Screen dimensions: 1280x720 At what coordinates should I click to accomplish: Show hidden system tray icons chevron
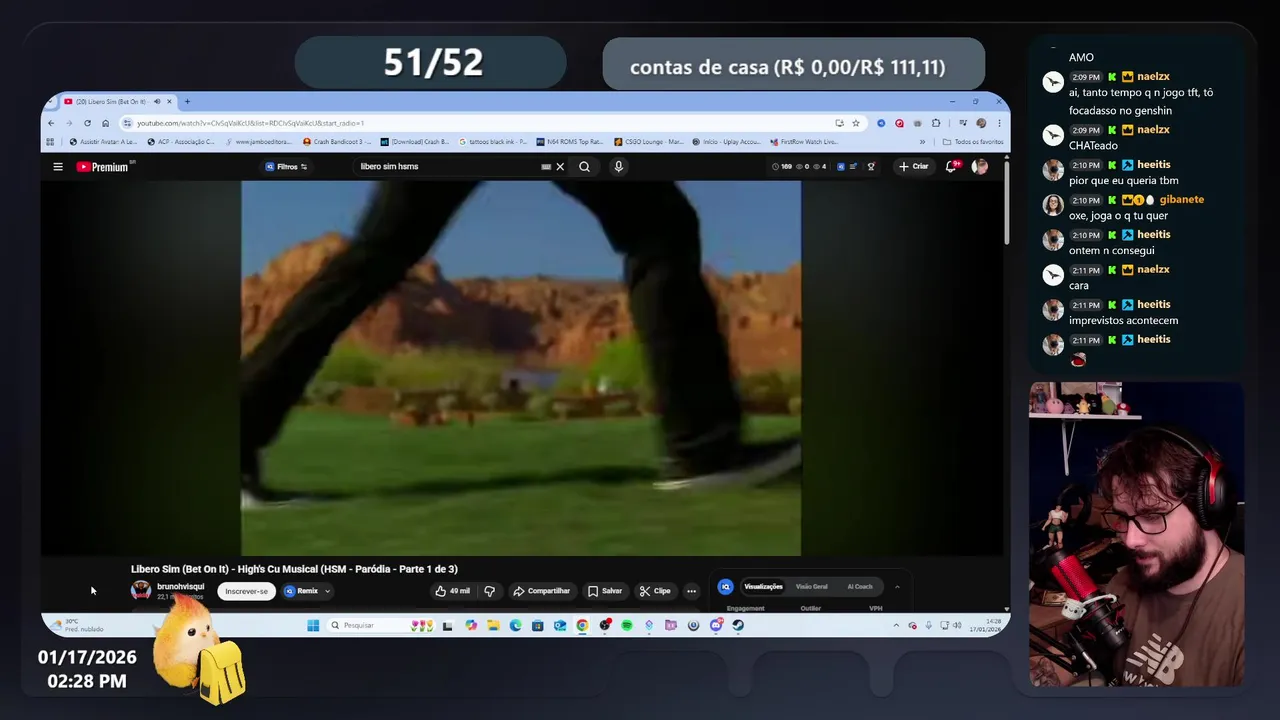click(896, 625)
